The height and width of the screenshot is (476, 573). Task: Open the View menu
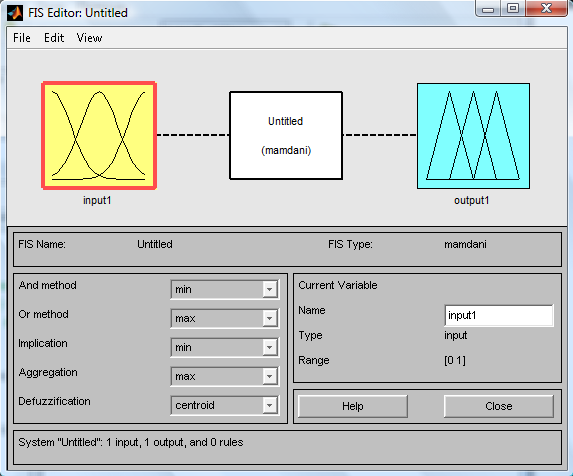pyautogui.click(x=89, y=38)
